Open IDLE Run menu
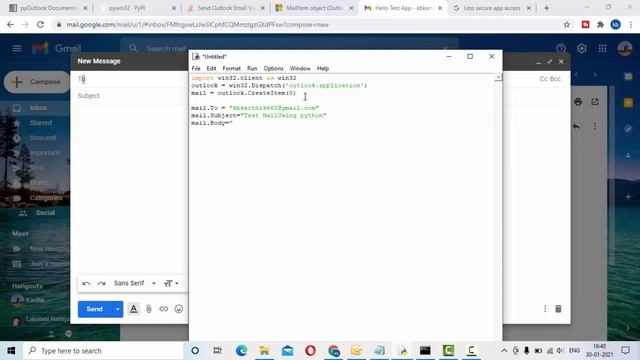 (x=252, y=68)
